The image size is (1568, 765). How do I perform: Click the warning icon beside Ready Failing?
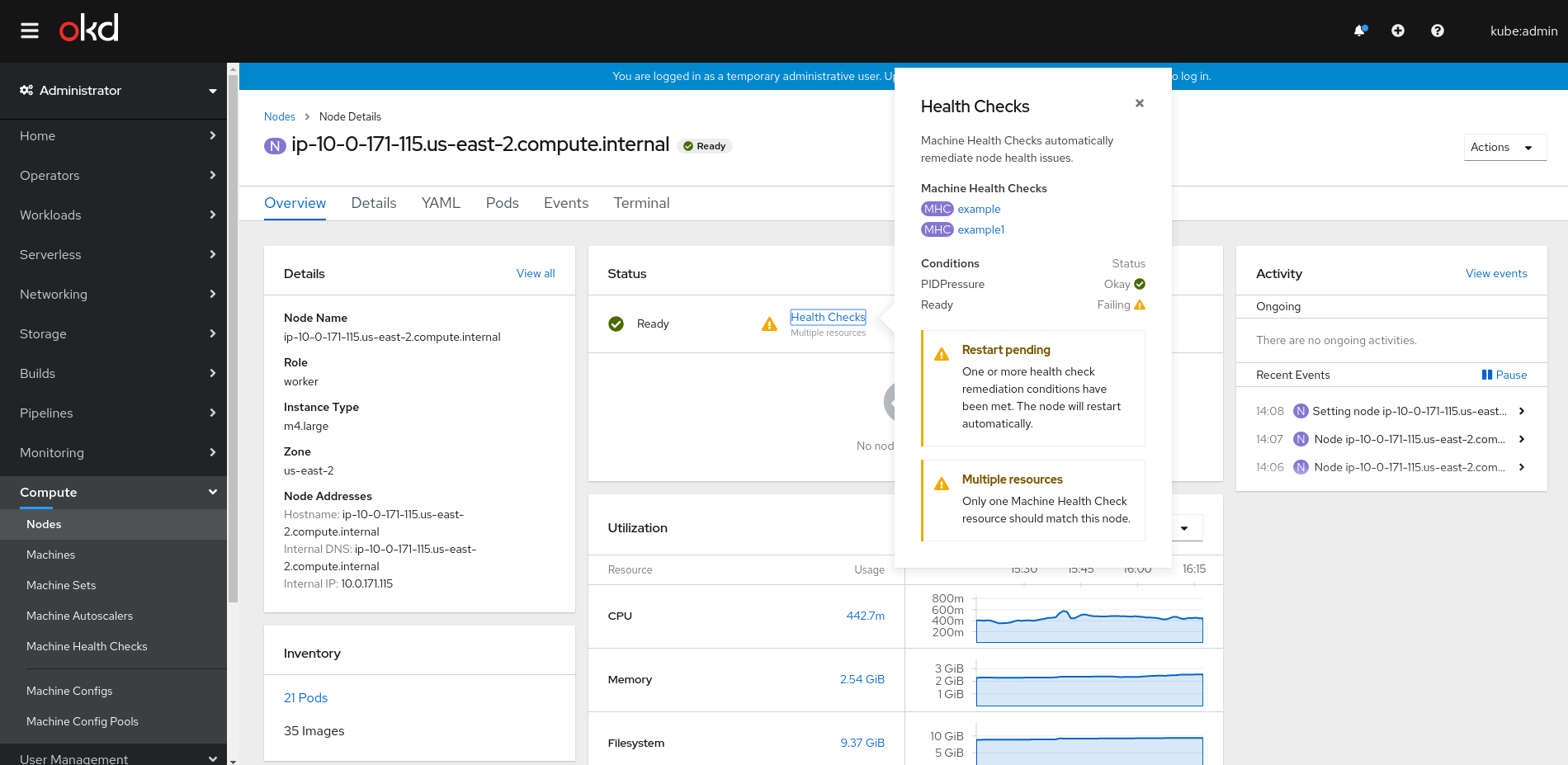tap(1140, 305)
